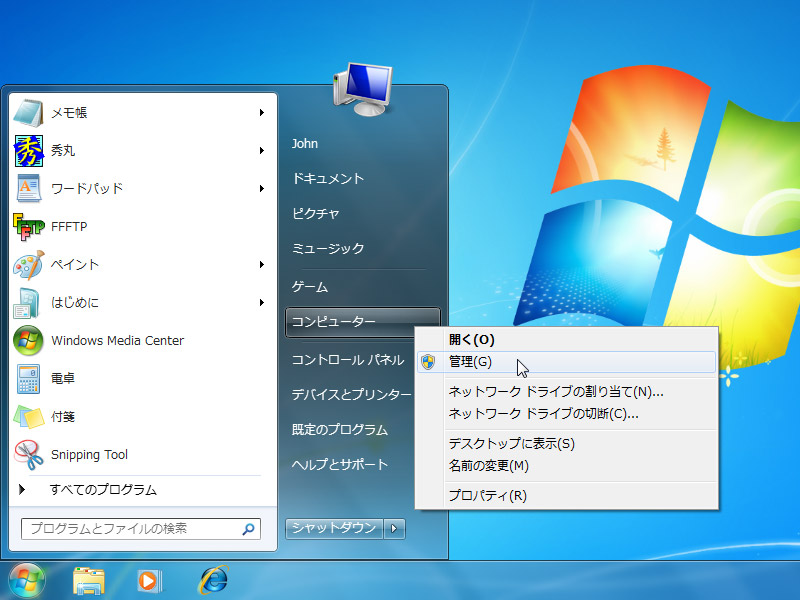
Task: Expand 秀丸 jump list arrow
Action: point(262,151)
